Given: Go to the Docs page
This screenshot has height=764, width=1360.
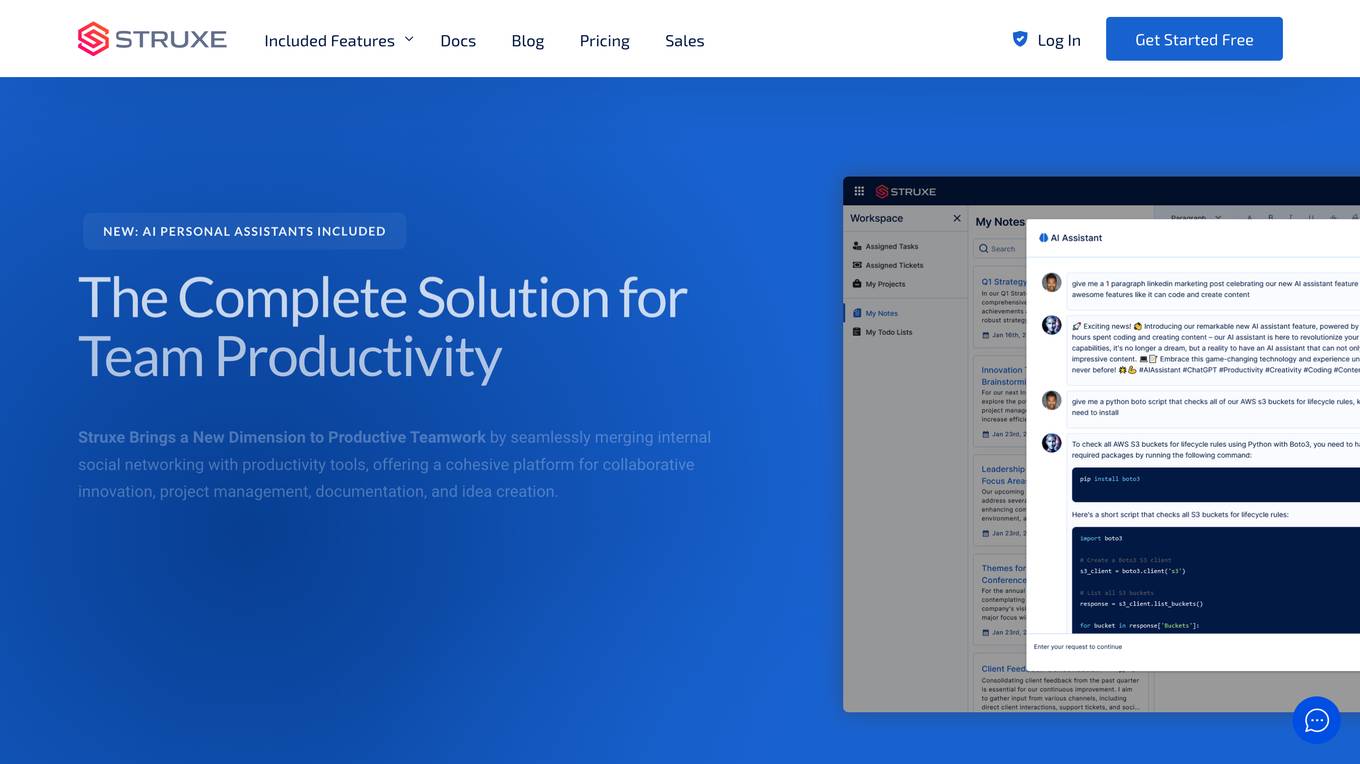Looking at the screenshot, I should click(x=458, y=41).
